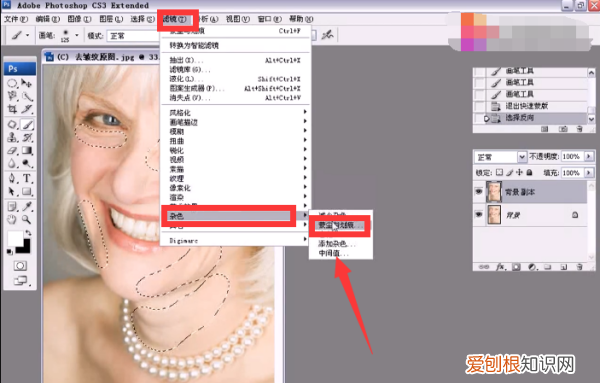Screen dimensions: 600x383
Task: Delete the current state in history panel
Action: click(x=579, y=129)
